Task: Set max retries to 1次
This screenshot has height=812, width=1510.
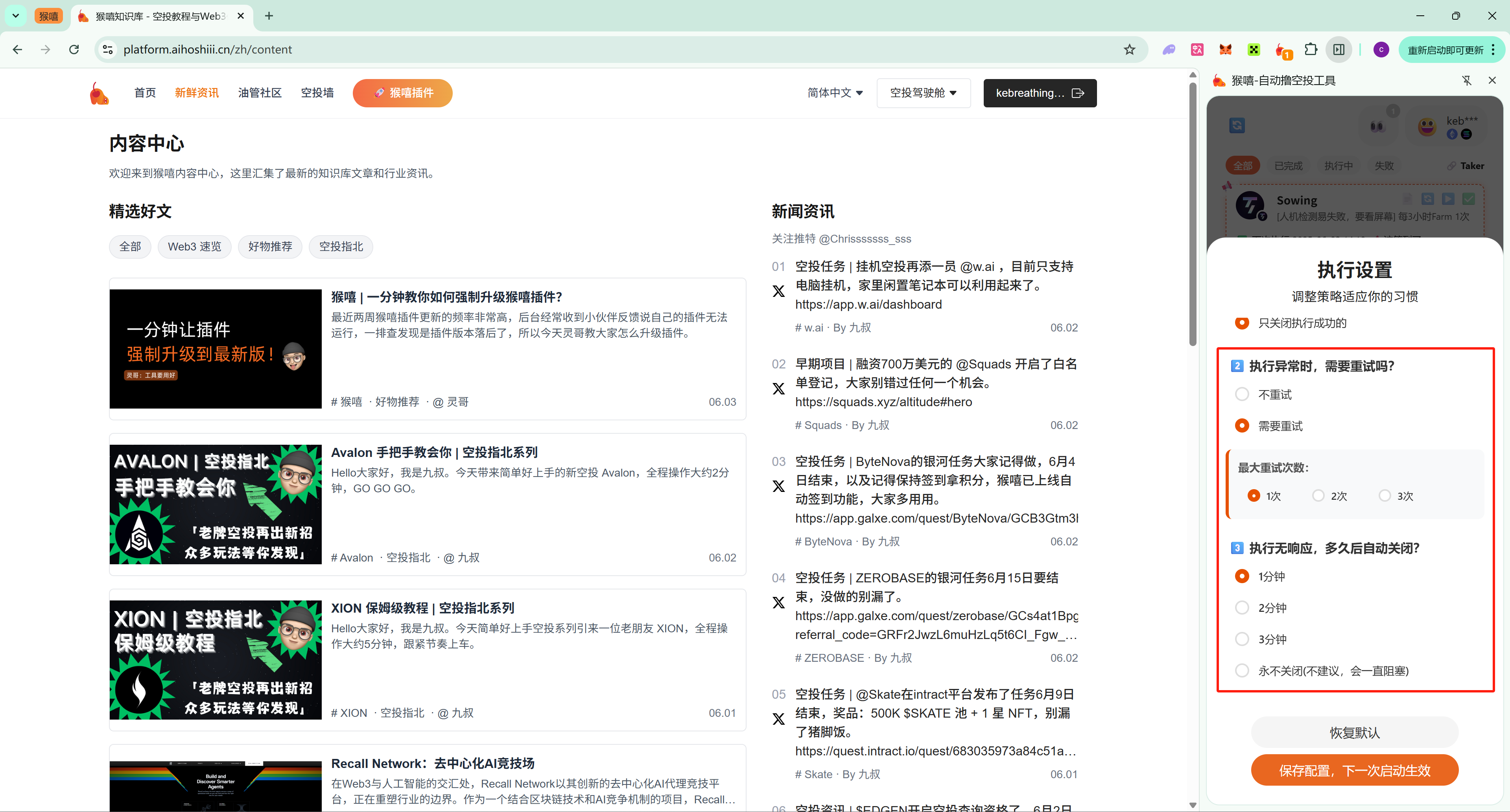Action: pos(1253,495)
